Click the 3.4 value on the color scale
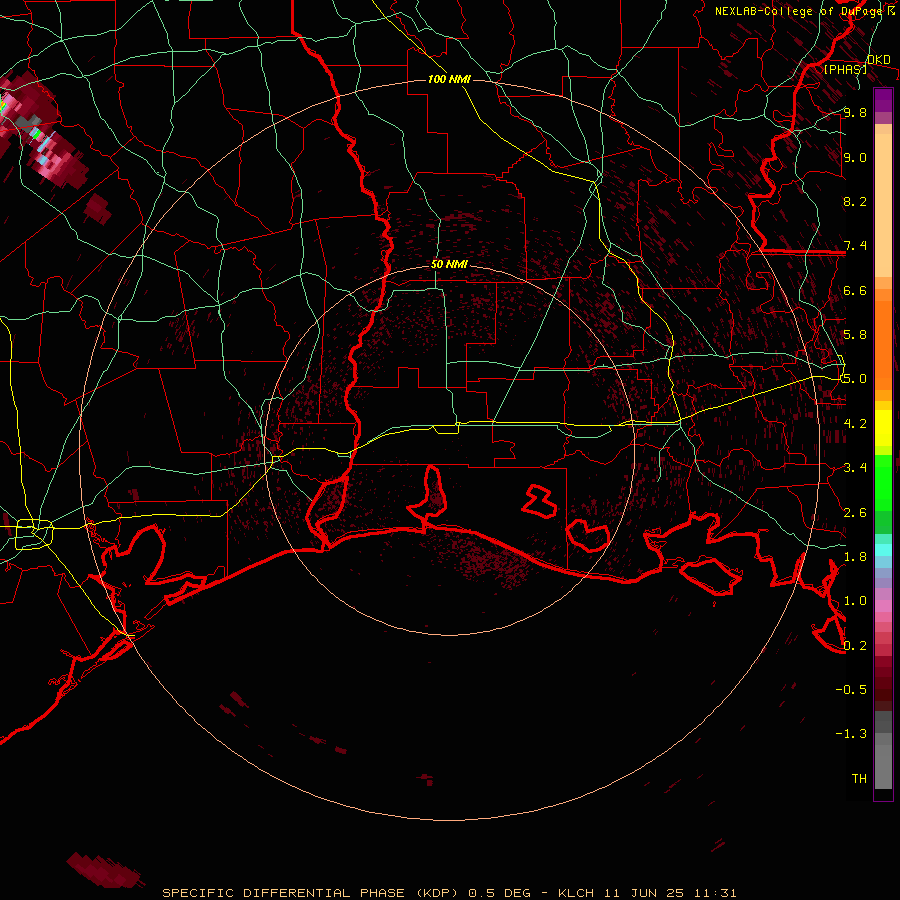The width and height of the screenshot is (900, 900). coord(855,467)
